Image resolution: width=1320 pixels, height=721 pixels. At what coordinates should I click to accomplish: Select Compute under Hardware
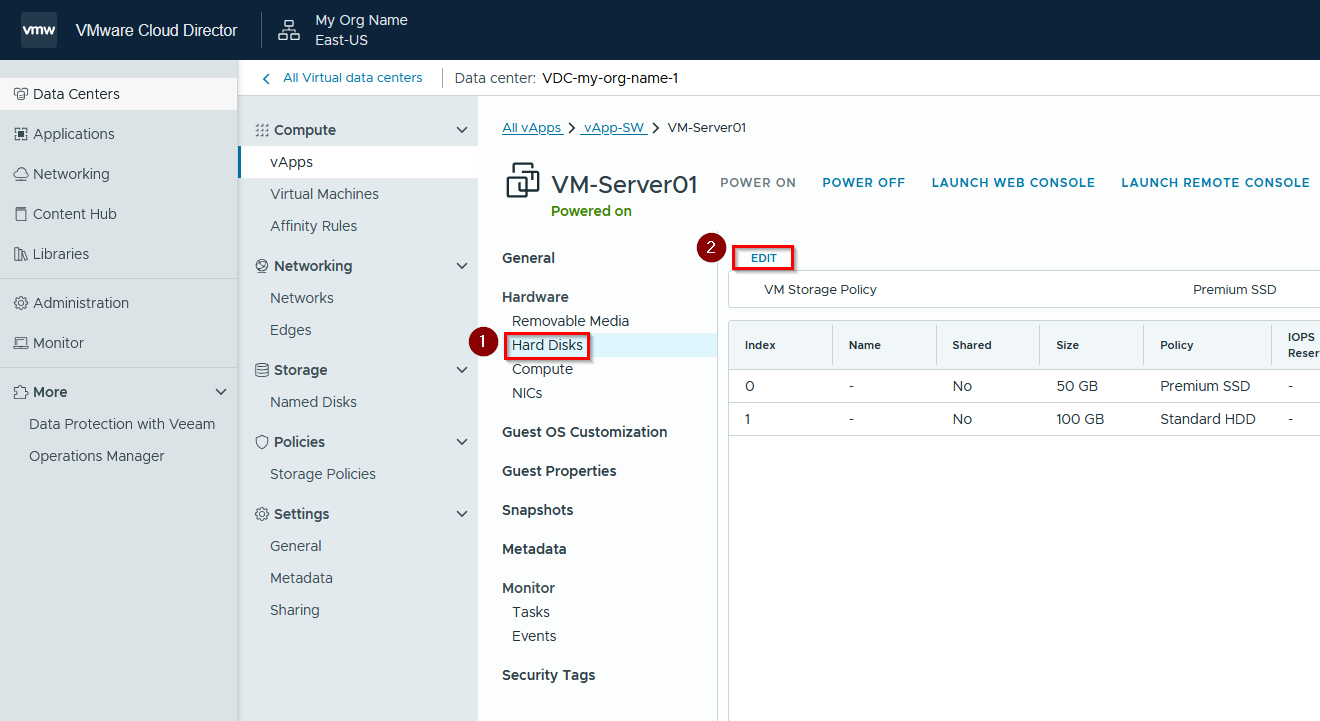click(x=542, y=369)
